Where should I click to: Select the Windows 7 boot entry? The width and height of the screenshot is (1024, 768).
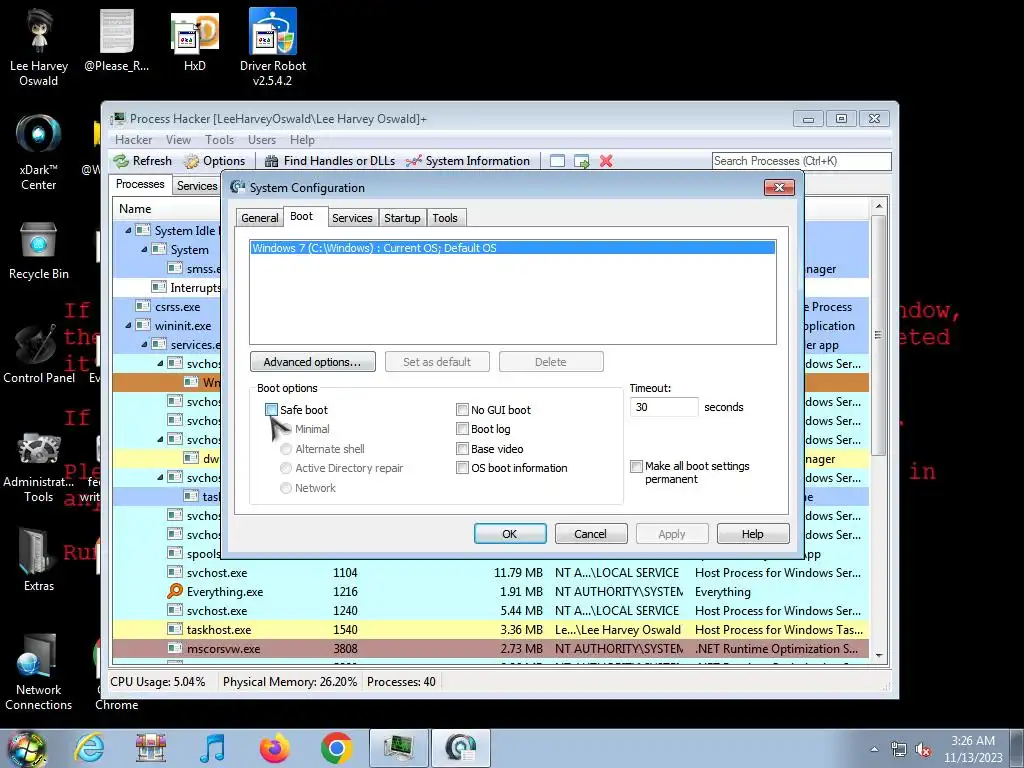pyautogui.click(x=513, y=248)
